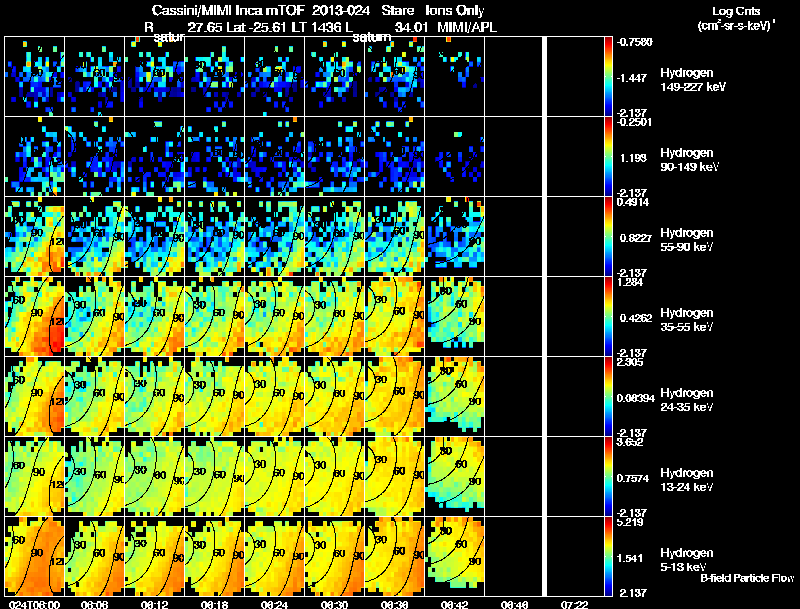The width and height of the screenshot is (800, 609).
Task: Select the Hydrogen 5-13 keV panel at 06:36
Action: point(394,556)
